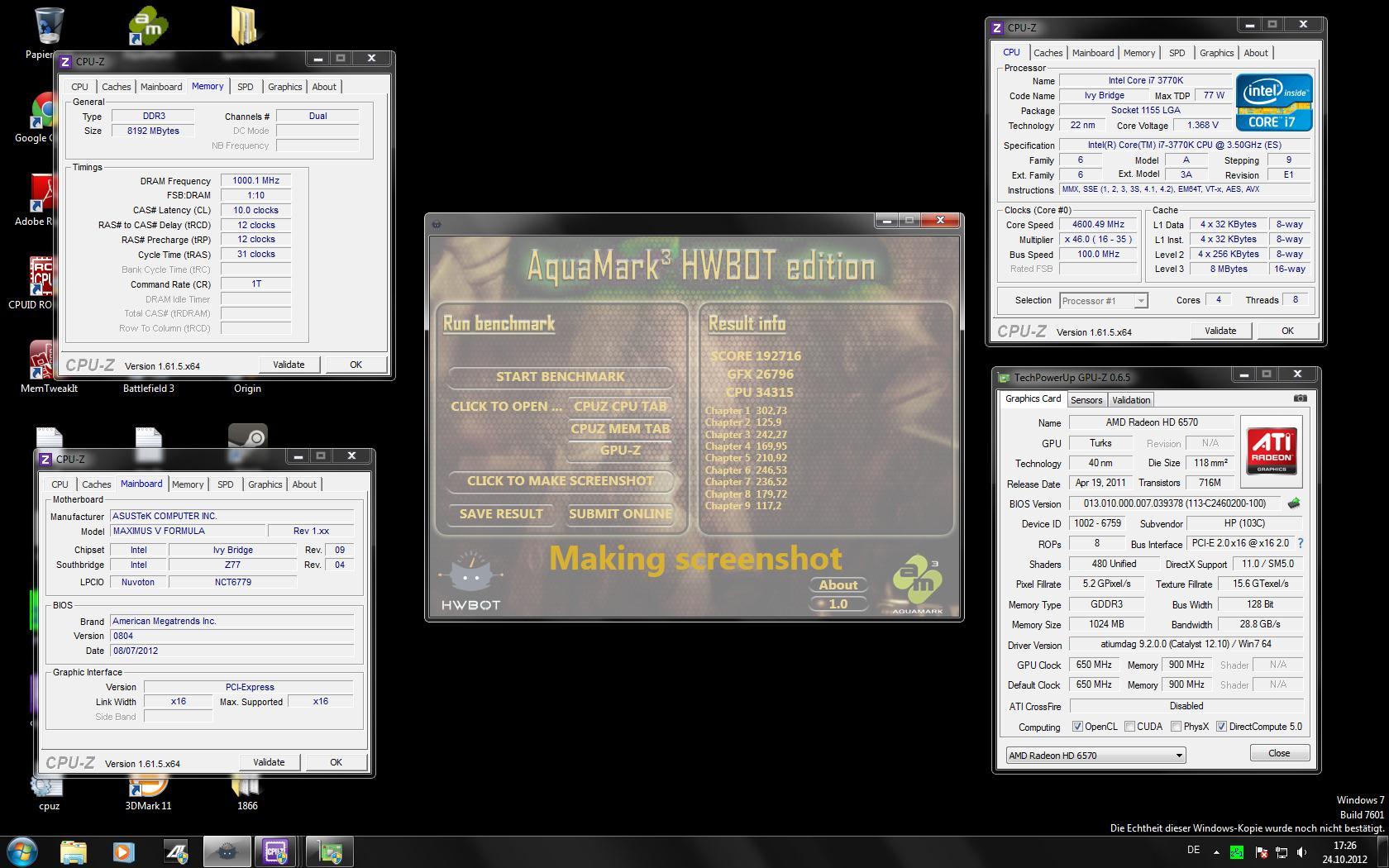Open the CPUID ROG CPU-Z desktop icon

(x=41, y=277)
